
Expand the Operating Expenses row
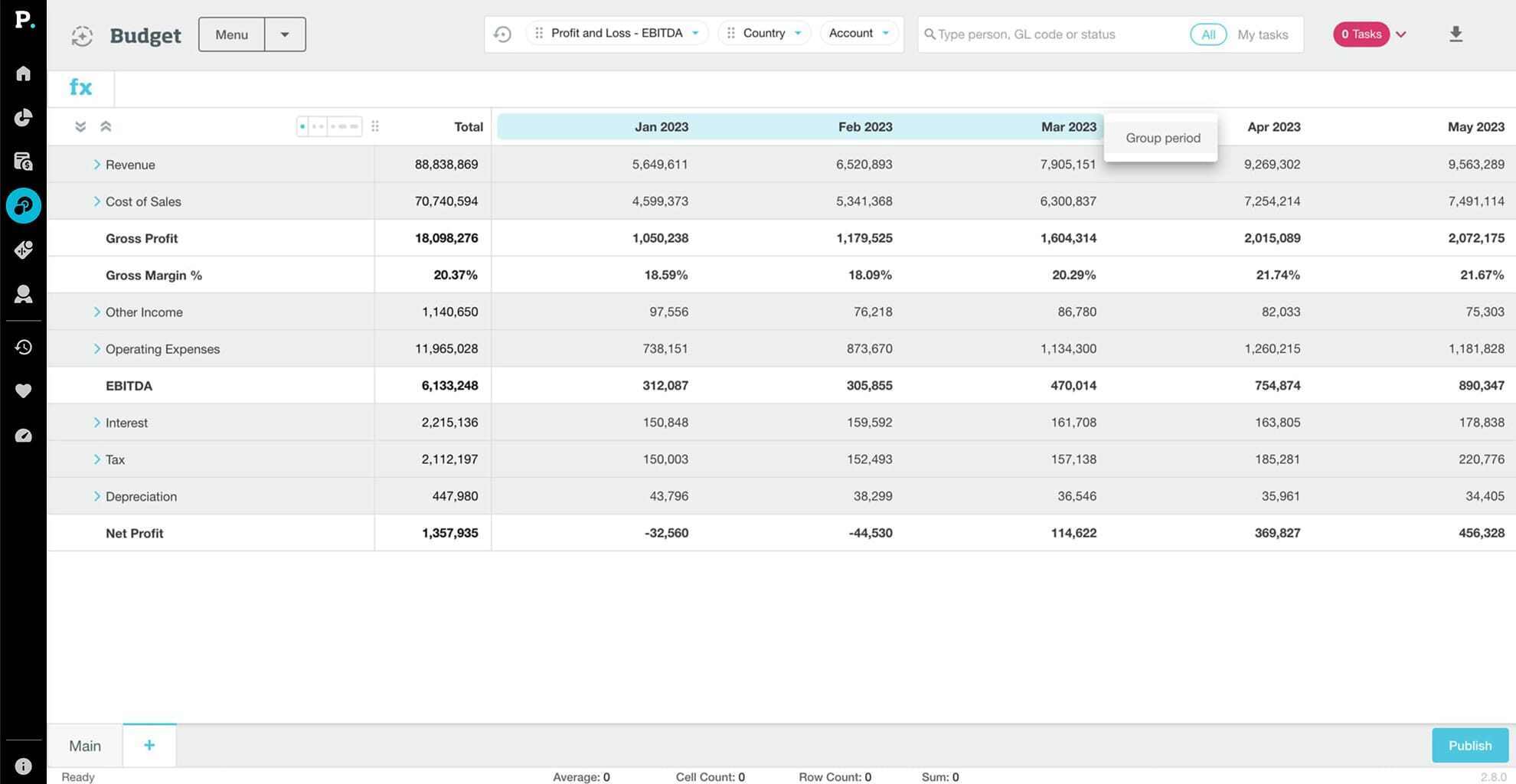tap(97, 349)
